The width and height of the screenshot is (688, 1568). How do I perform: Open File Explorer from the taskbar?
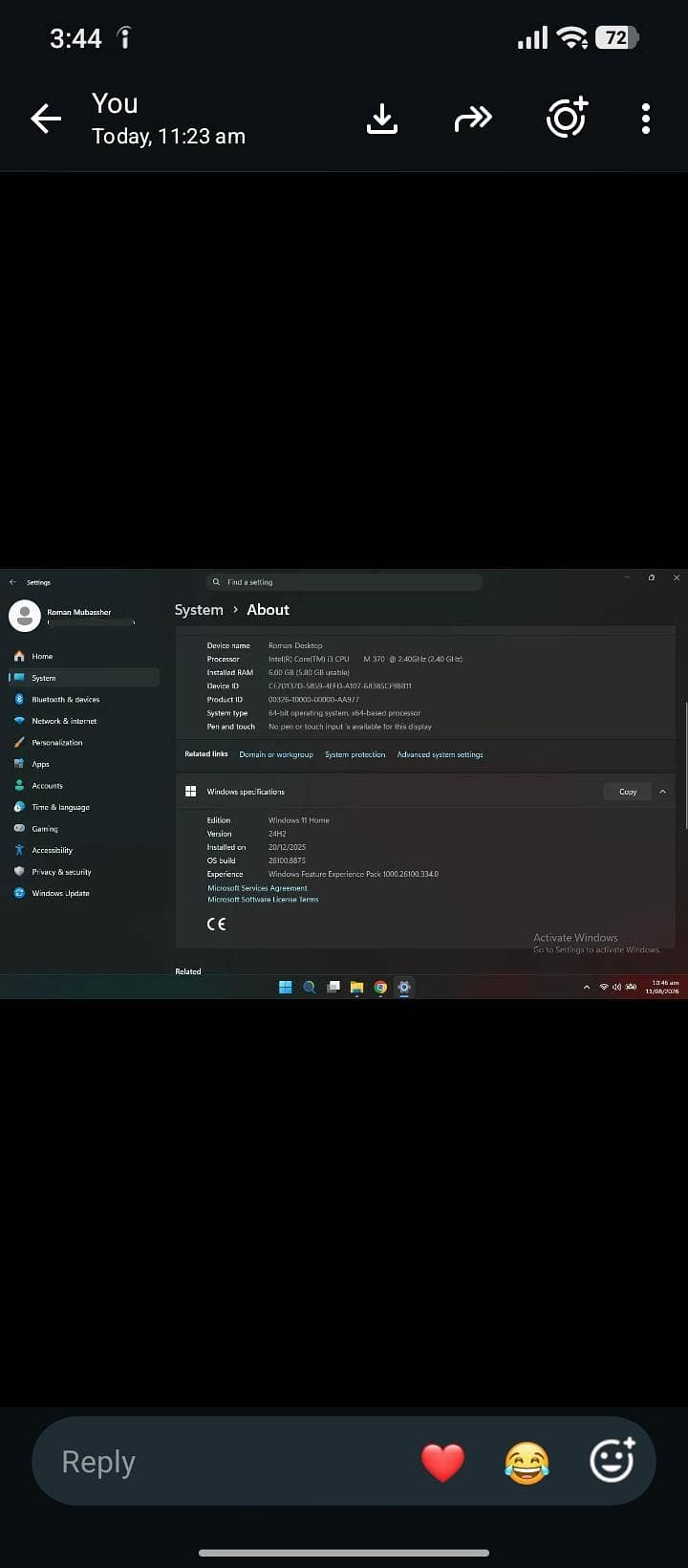356,987
